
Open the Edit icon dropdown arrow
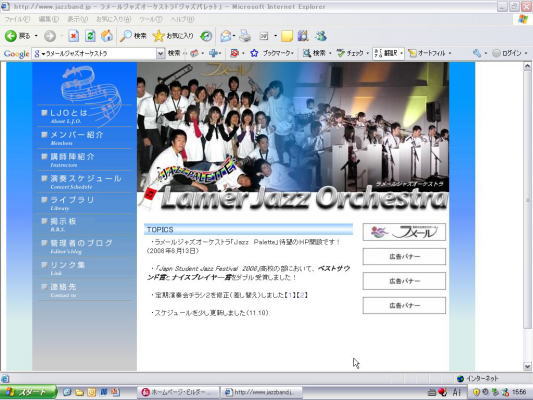tap(275, 36)
